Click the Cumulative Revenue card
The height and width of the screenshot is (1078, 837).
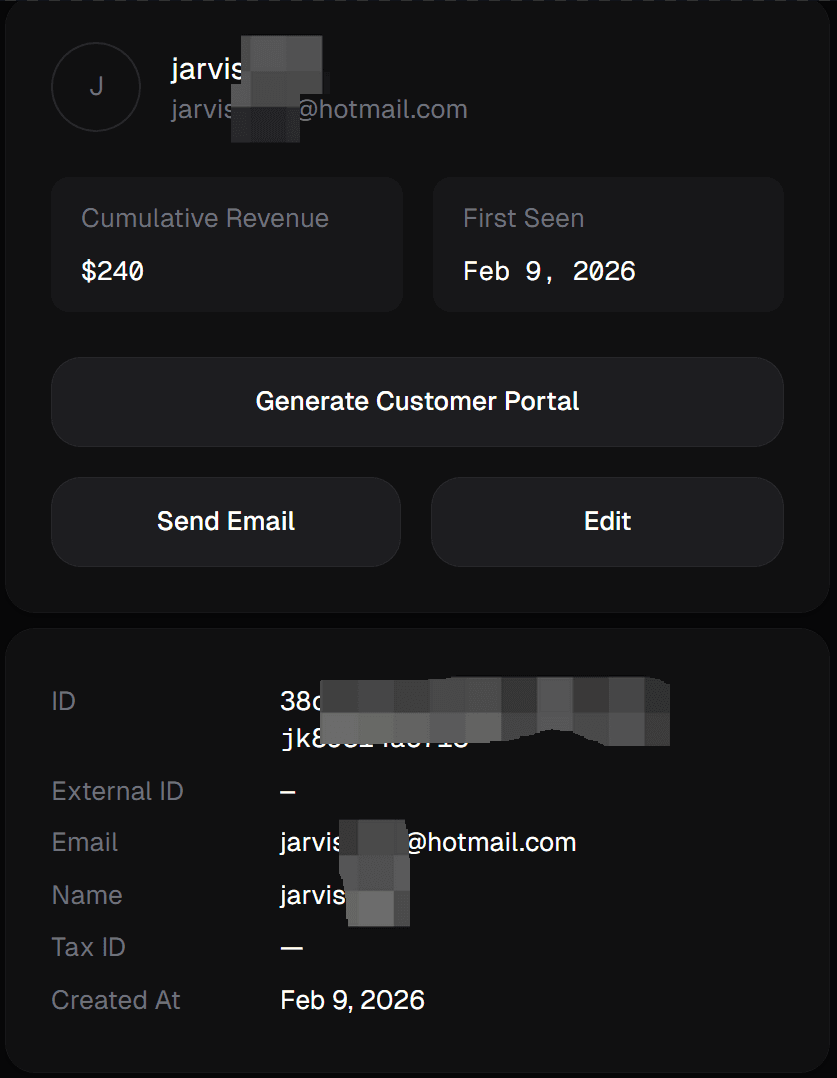(x=226, y=243)
